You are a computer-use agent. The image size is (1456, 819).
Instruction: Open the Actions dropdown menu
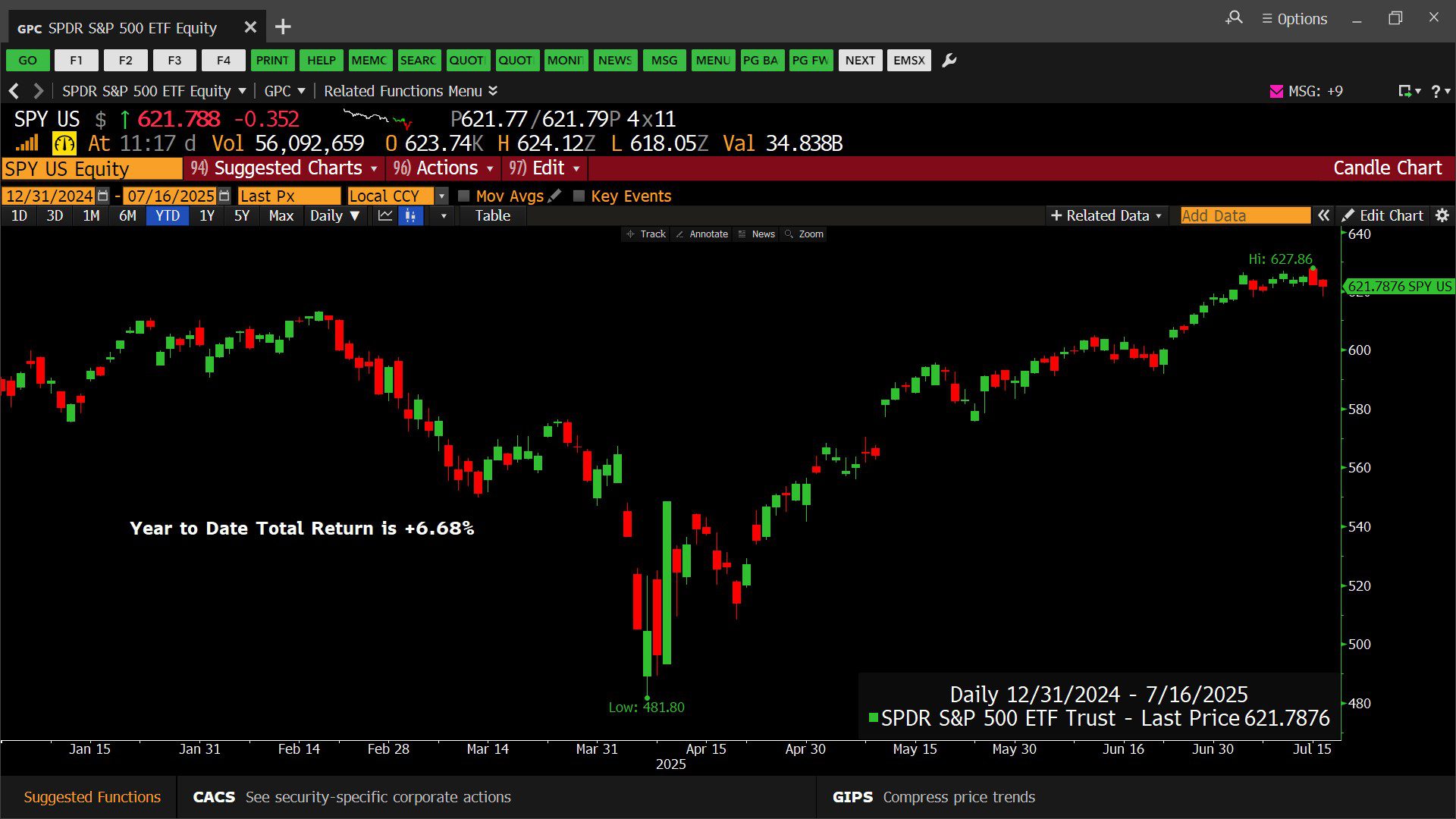pyautogui.click(x=444, y=168)
